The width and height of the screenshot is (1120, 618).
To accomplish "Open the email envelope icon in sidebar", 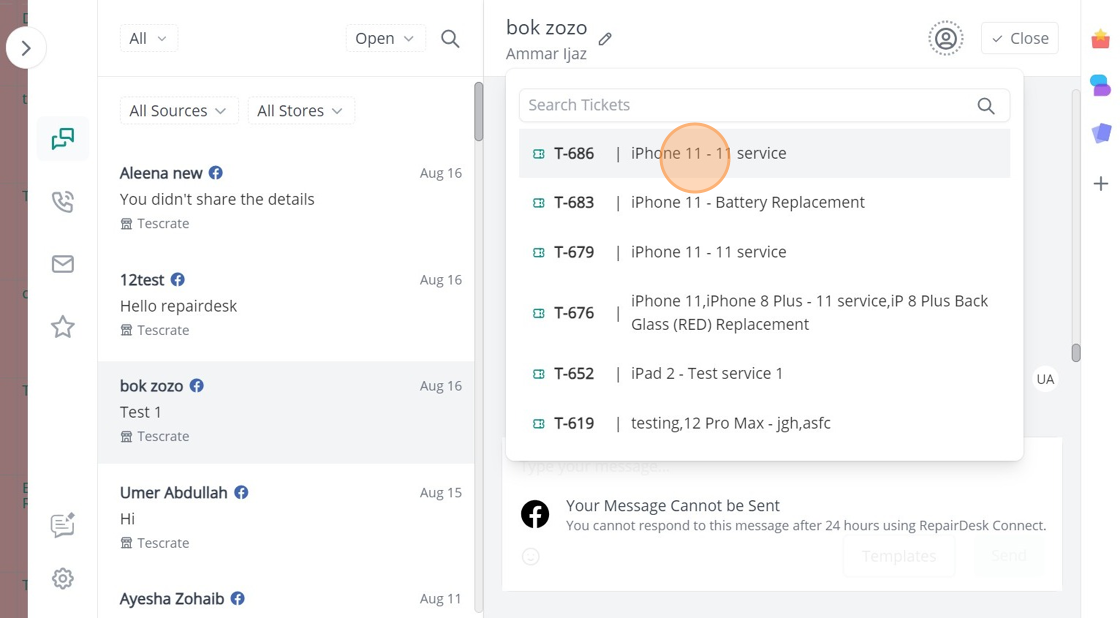I will (x=63, y=264).
